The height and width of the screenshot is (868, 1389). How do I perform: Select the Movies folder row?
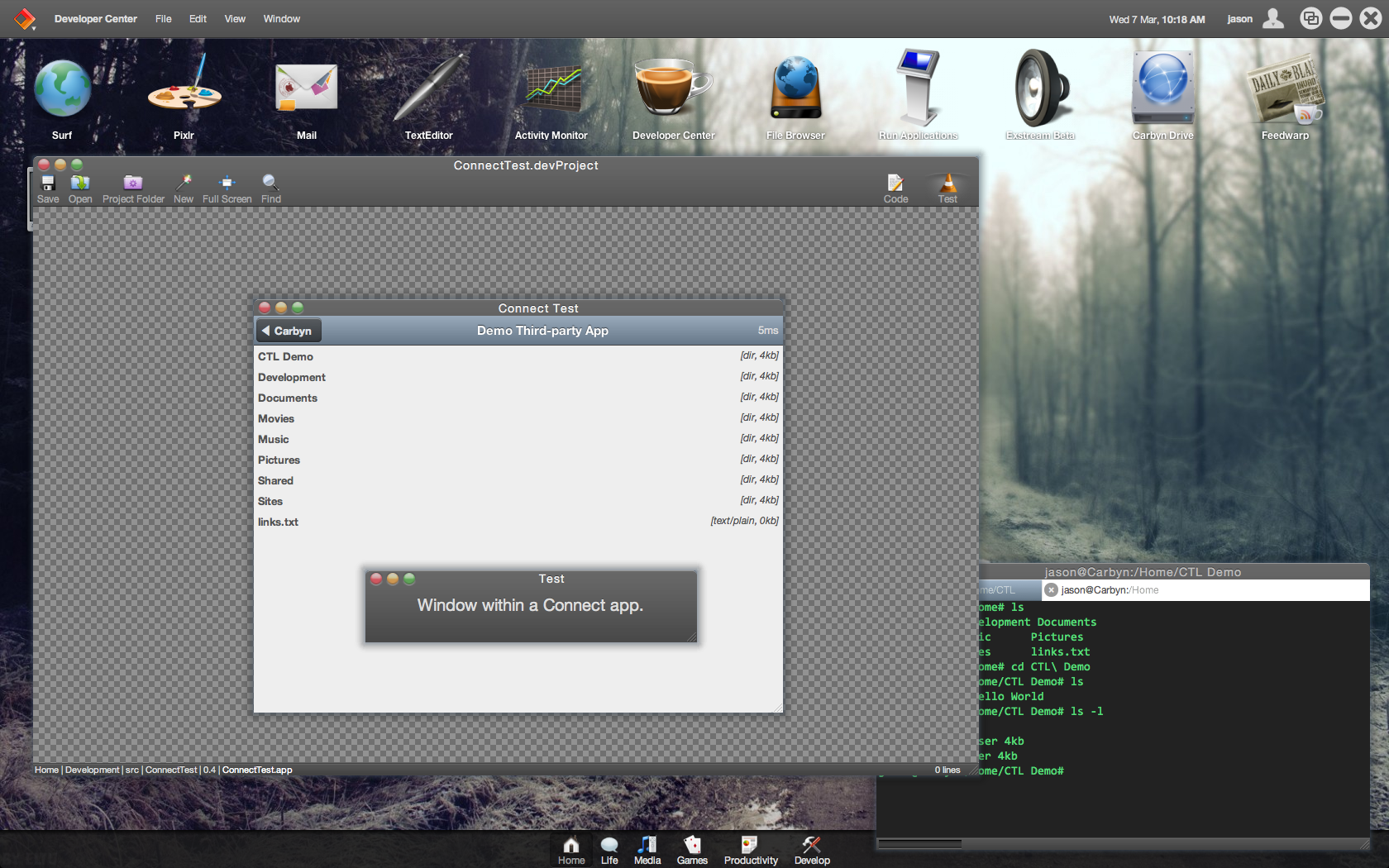click(518, 418)
